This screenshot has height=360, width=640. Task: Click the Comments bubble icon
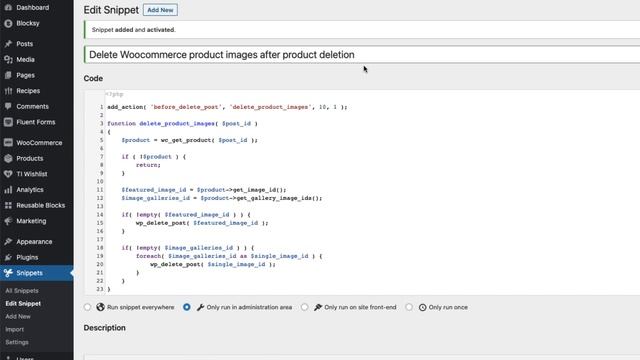pyautogui.click(x=8, y=106)
